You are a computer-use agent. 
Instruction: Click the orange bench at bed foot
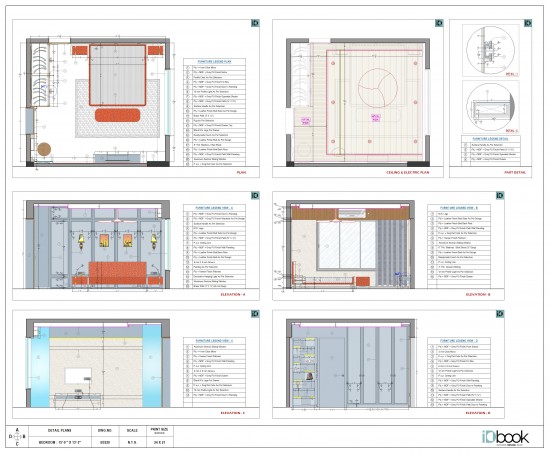(x=118, y=115)
